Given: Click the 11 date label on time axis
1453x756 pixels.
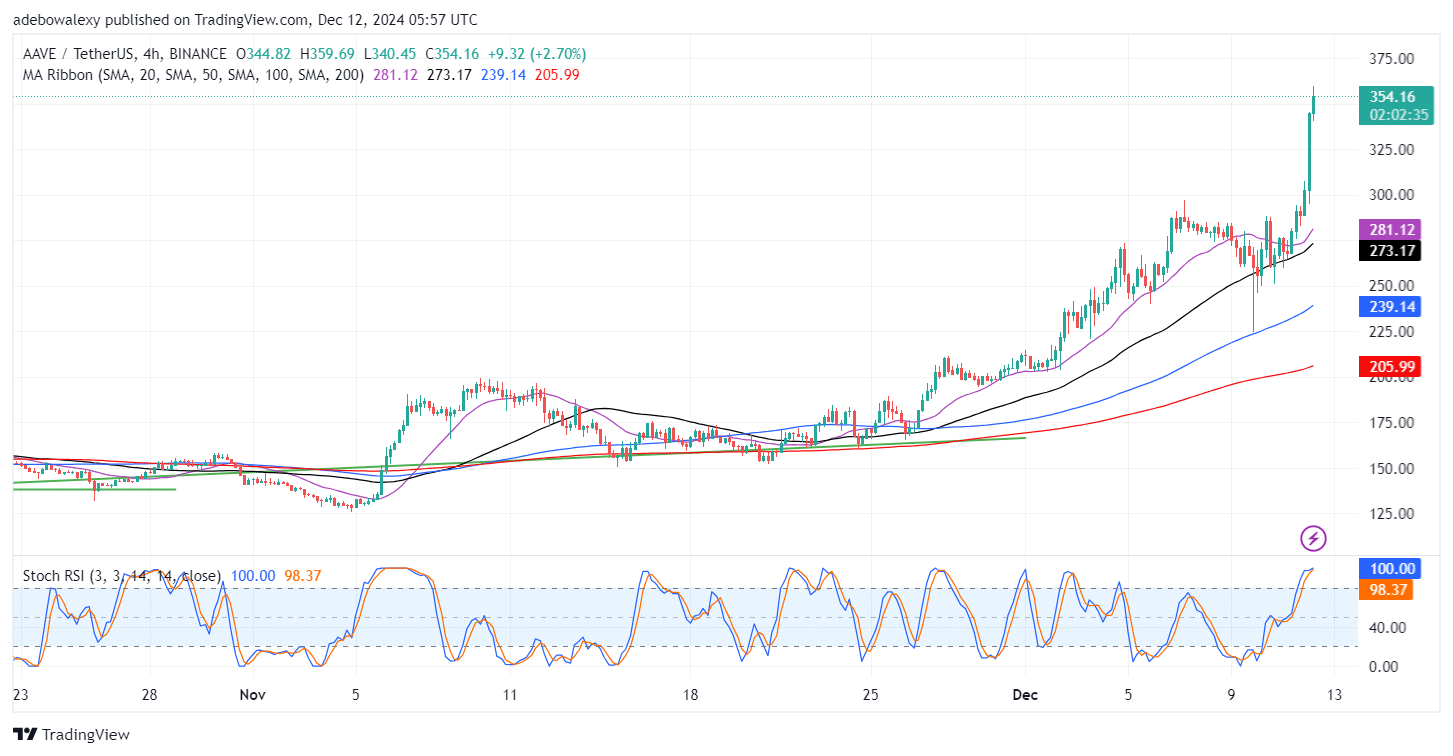Looking at the screenshot, I should (x=510, y=694).
